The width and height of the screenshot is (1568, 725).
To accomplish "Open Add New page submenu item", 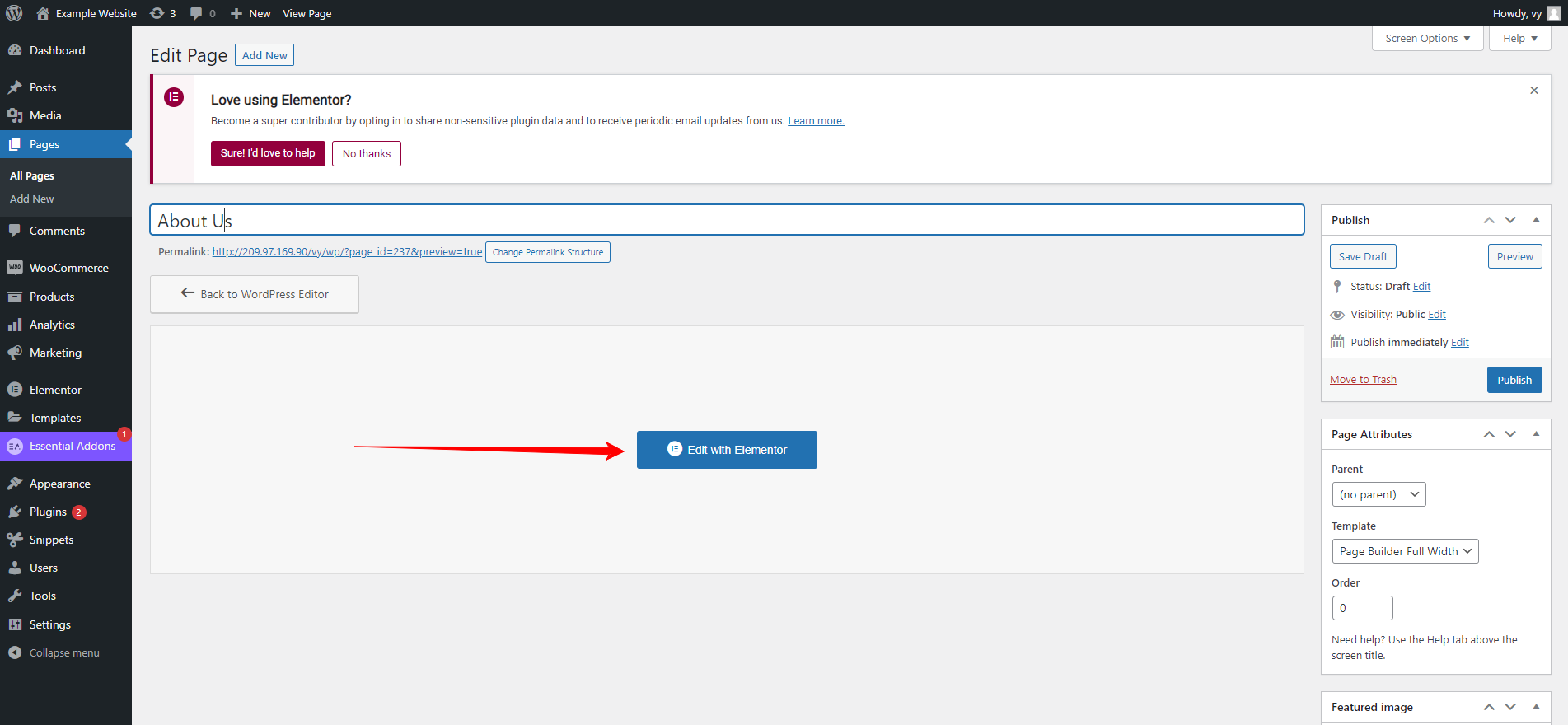I will (32, 199).
